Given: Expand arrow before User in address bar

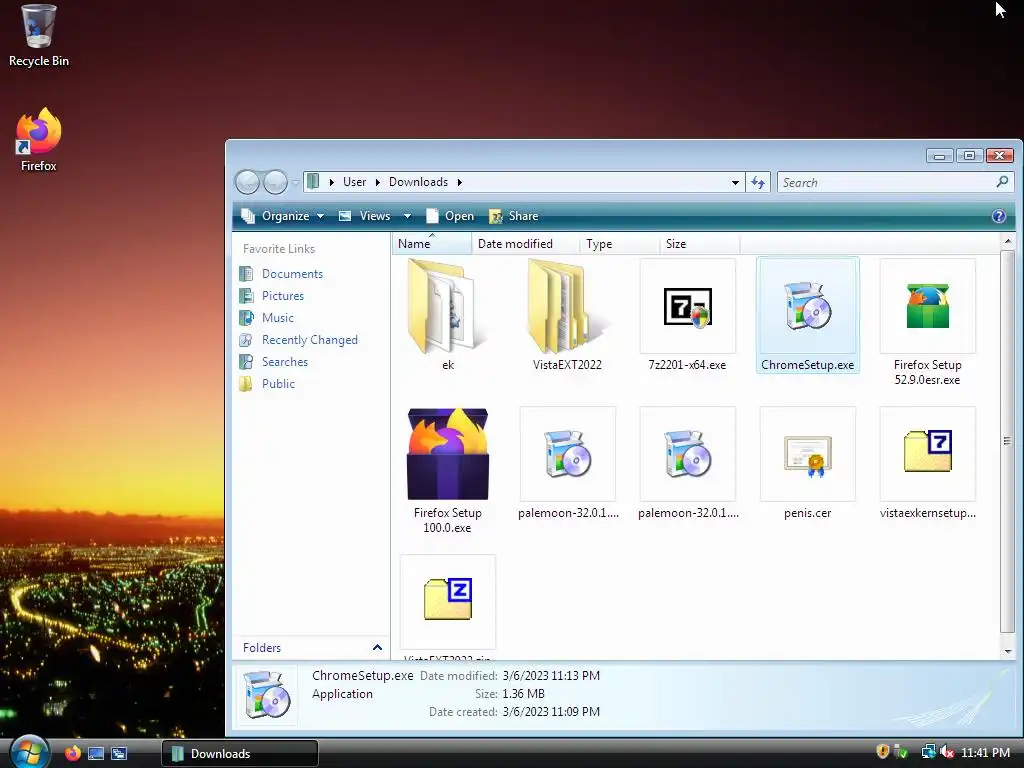Looking at the screenshot, I should 332,182.
